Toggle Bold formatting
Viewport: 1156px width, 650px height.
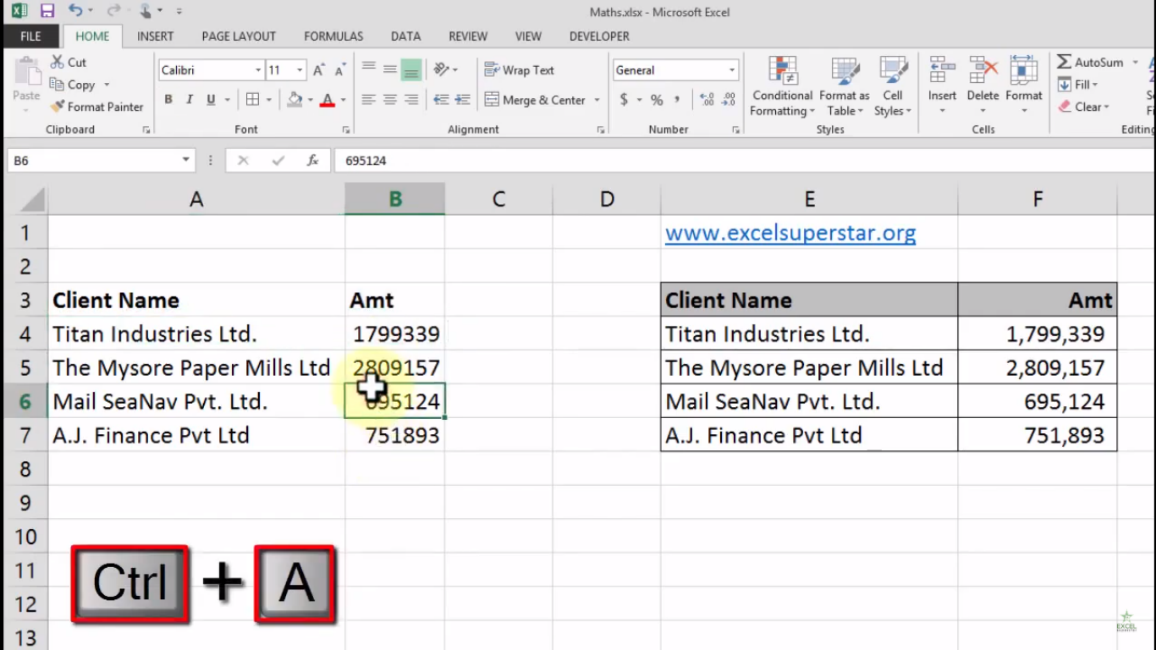click(168, 99)
